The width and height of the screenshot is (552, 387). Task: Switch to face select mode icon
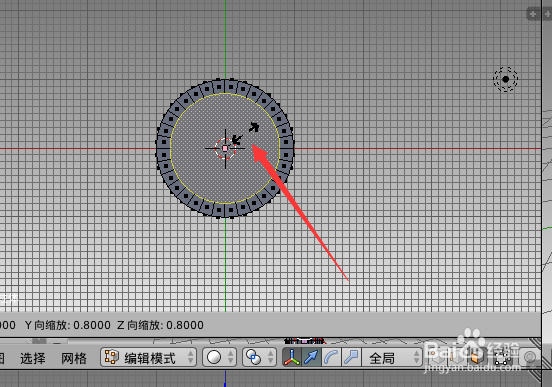tap(477, 357)
